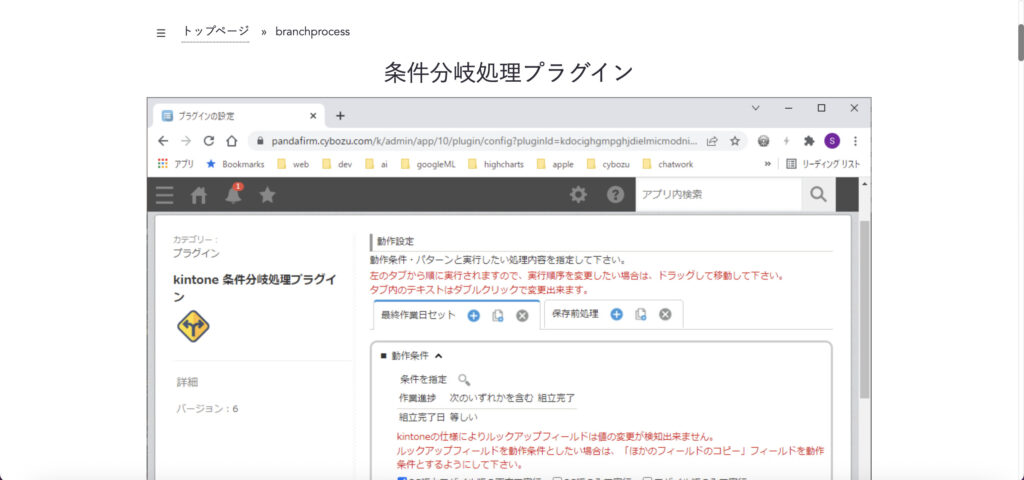
Task: Delete the 保存前処理 tab with x icon
Action: click(x=665, y=314)
